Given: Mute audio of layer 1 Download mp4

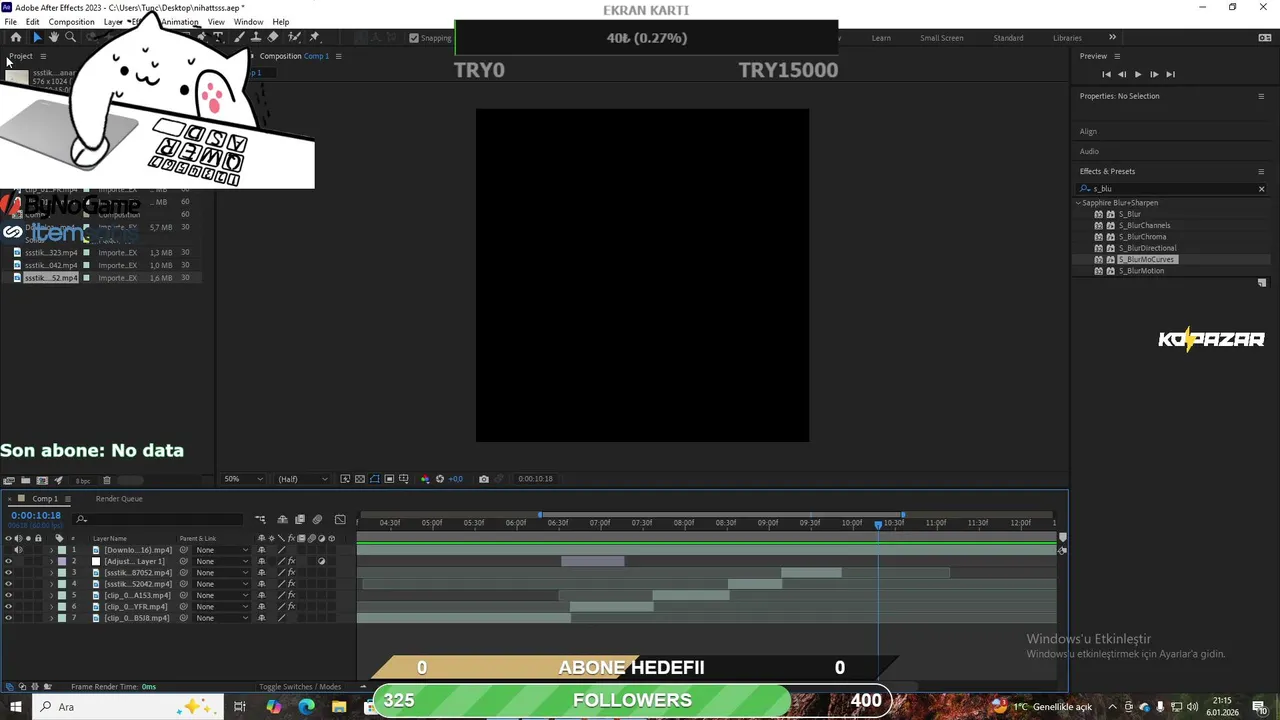Looking at the screenshot, I should (x=18, y=550).
